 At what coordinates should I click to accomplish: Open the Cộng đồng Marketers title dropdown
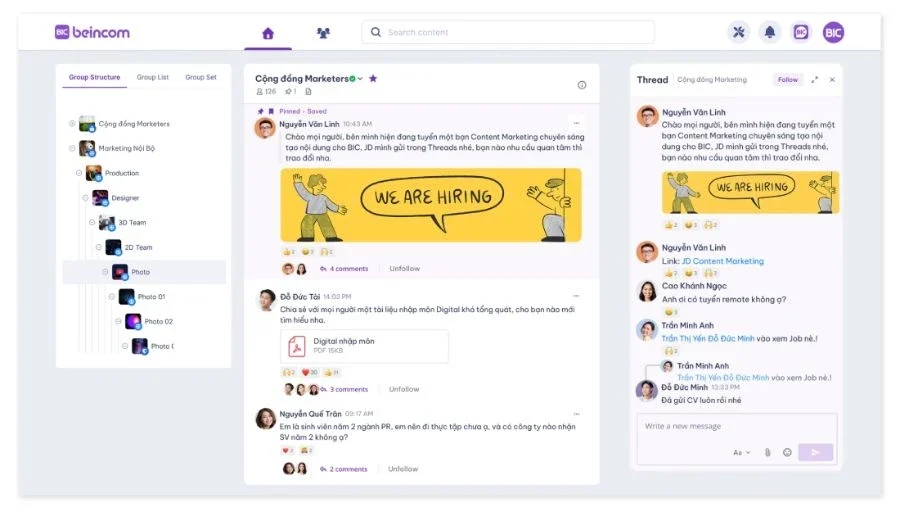coord(360,79)
